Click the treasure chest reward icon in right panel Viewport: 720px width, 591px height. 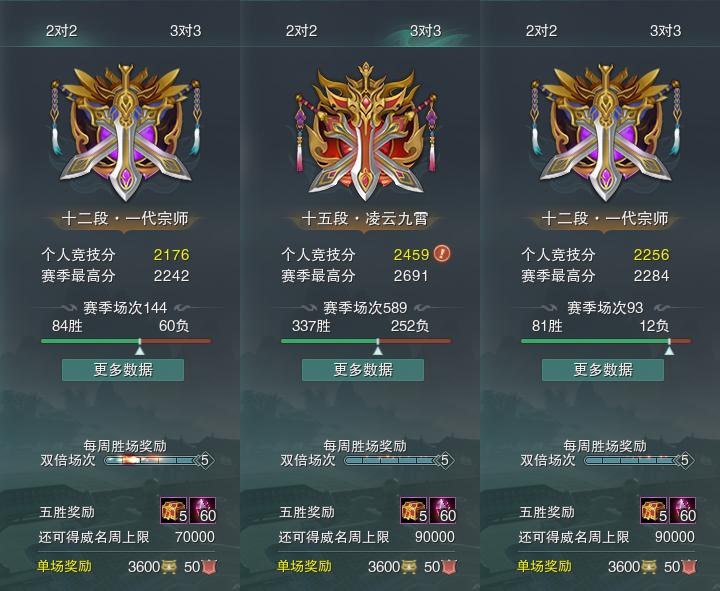pyautogui.click(x=654, y=510)
